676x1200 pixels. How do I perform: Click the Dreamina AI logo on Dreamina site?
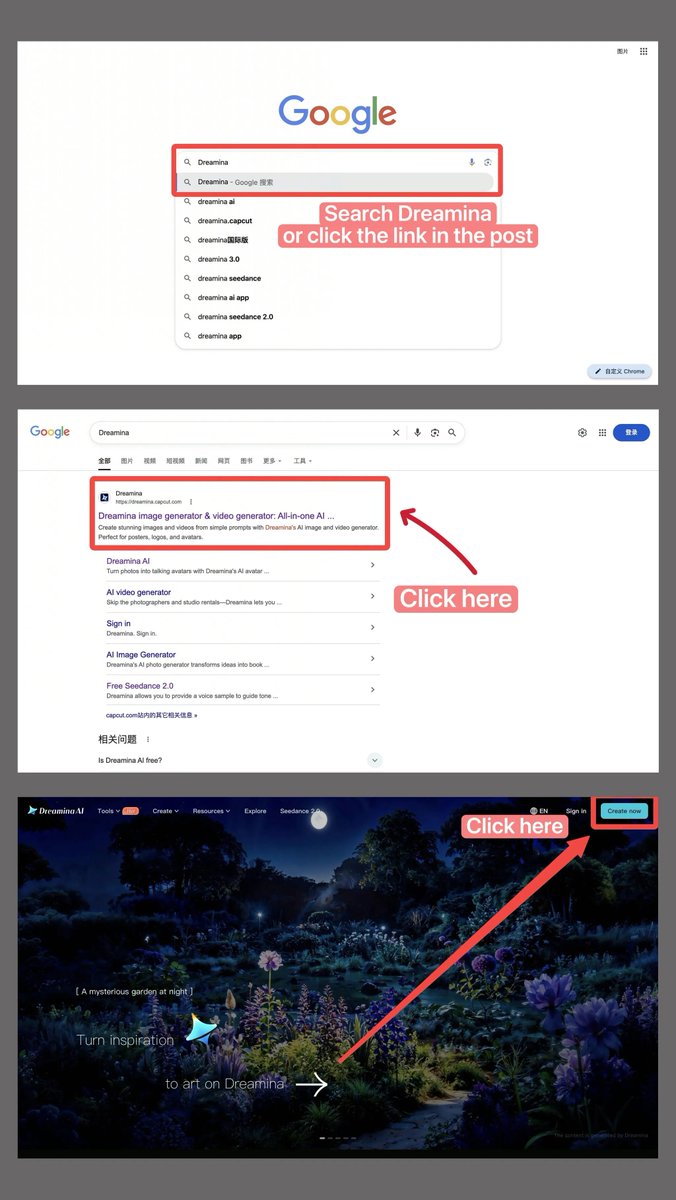click(x=56, y=810)
